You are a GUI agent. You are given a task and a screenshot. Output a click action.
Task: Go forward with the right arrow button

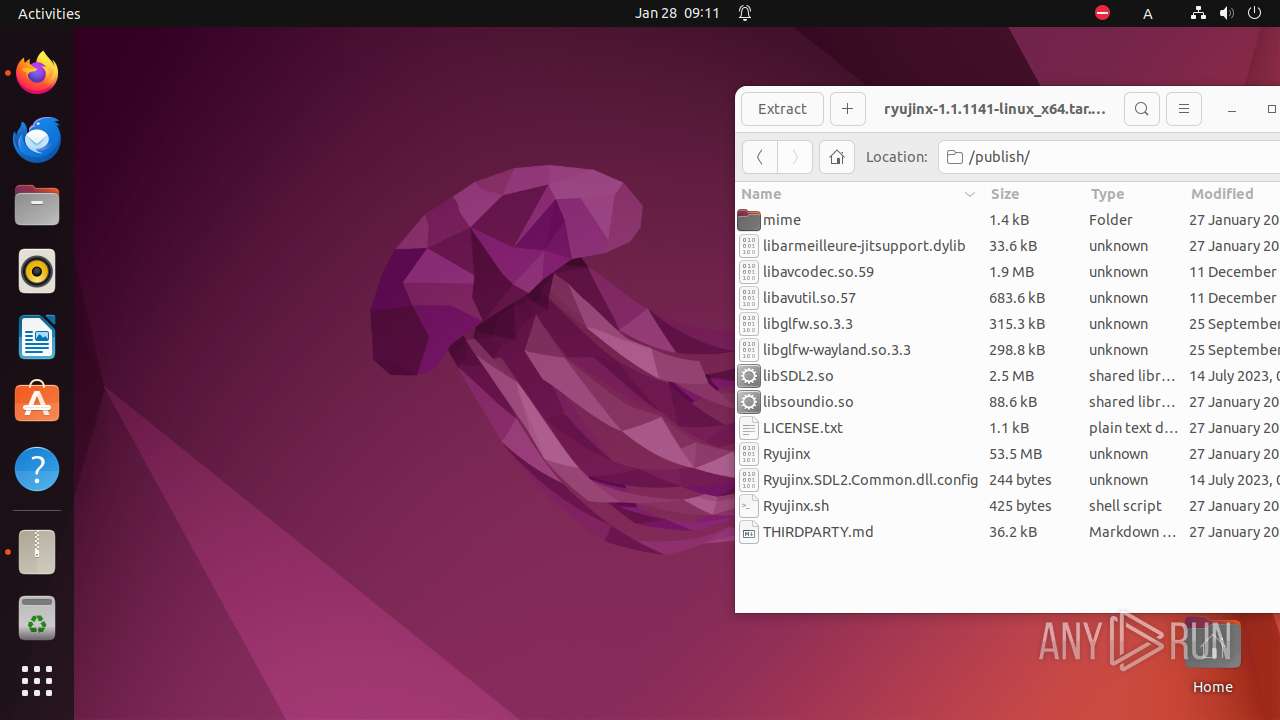click(x=795, y=157)
